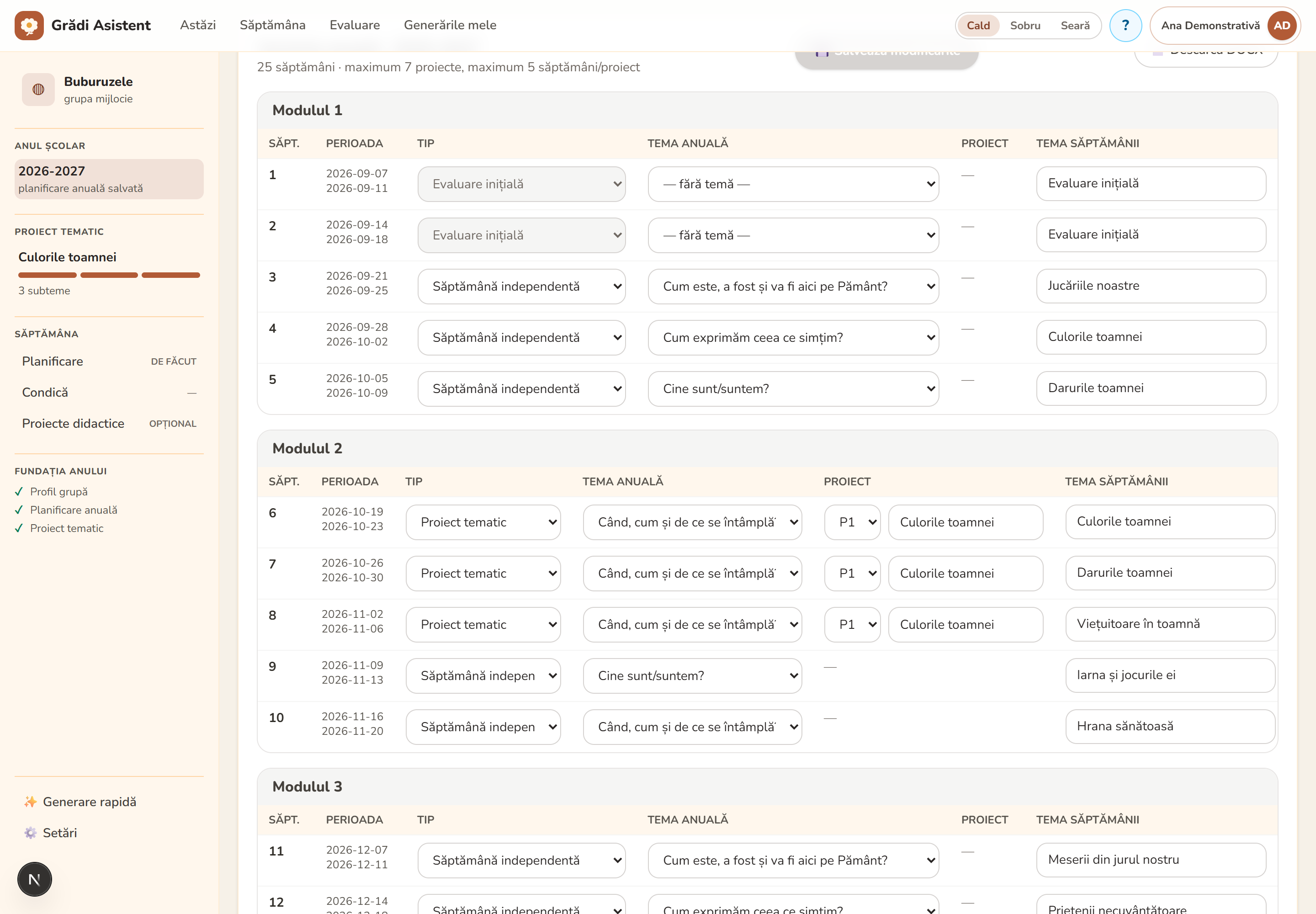The height and width of the screenshot is (914, 1316).
Task: Open the Planificare anuală foundation link
Action: (73, 510)
